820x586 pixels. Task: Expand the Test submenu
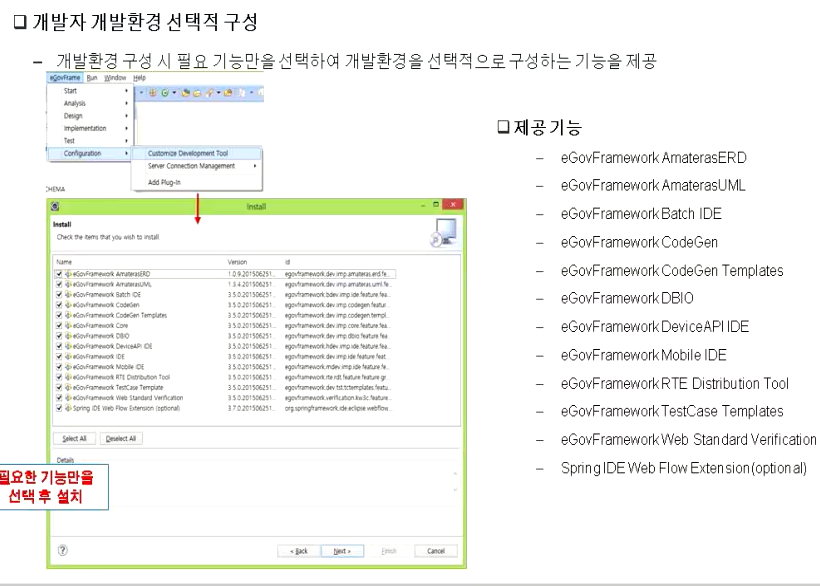click(x=89, y=141)
